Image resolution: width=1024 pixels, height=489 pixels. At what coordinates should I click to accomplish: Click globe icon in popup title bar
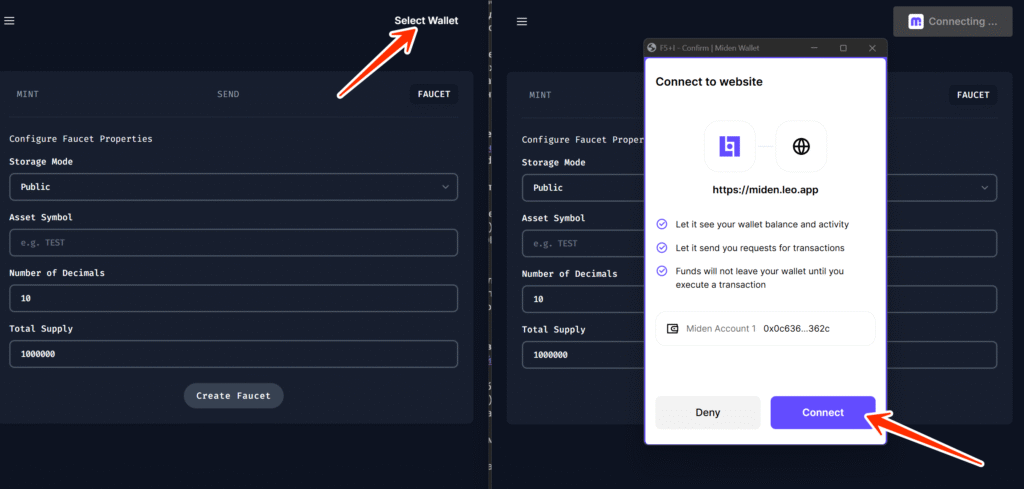click(x=650, y=48)
